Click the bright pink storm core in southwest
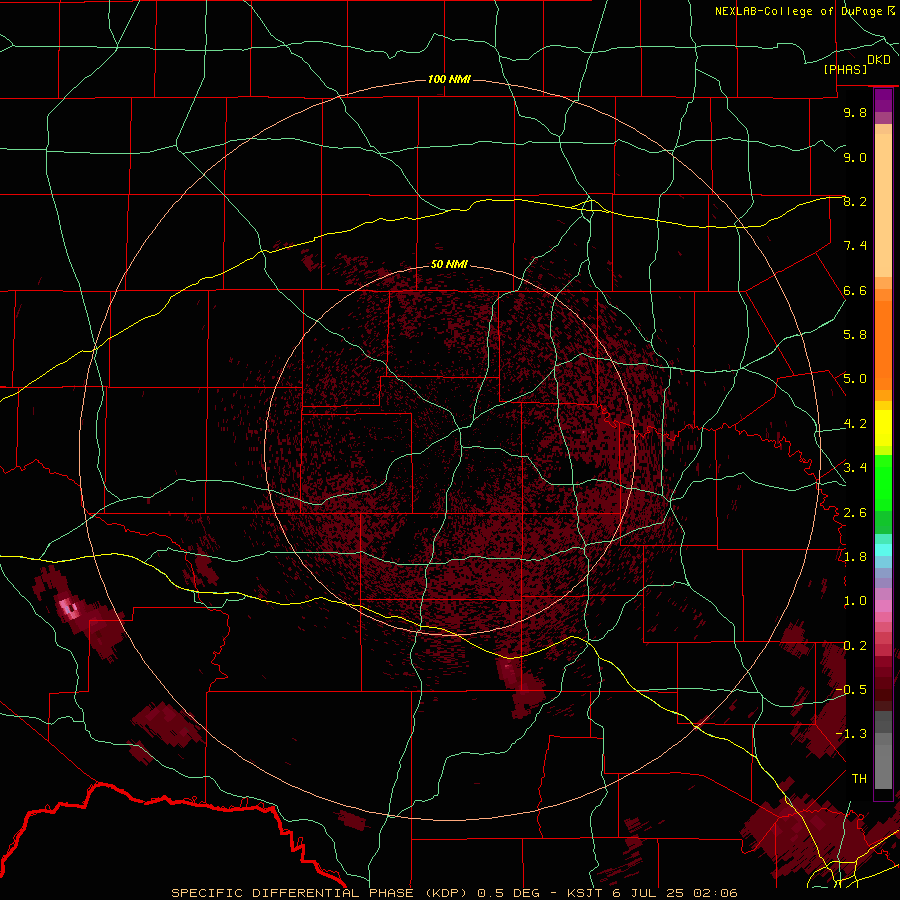900x900 pixels. coord(71,608)
